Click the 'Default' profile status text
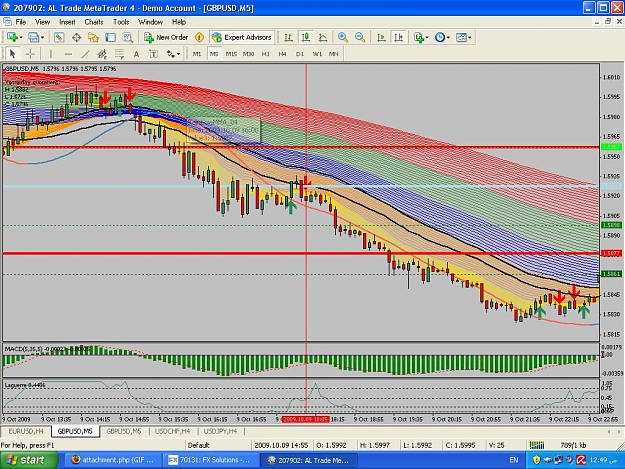625x469 pixels. (x=199, y=445)
